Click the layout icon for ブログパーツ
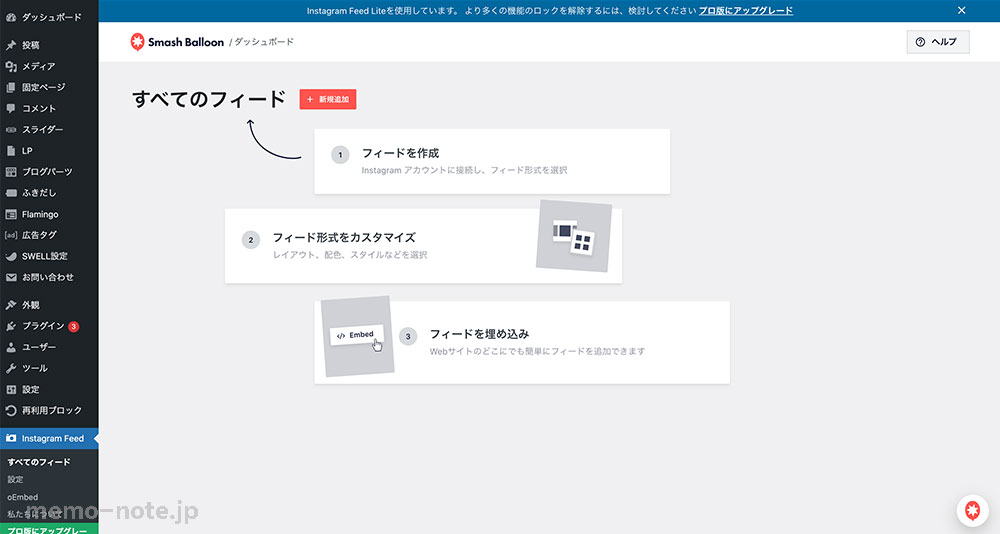Image resolution: width=1000 pixels, height=534 pixels. [x=11, y=172]
